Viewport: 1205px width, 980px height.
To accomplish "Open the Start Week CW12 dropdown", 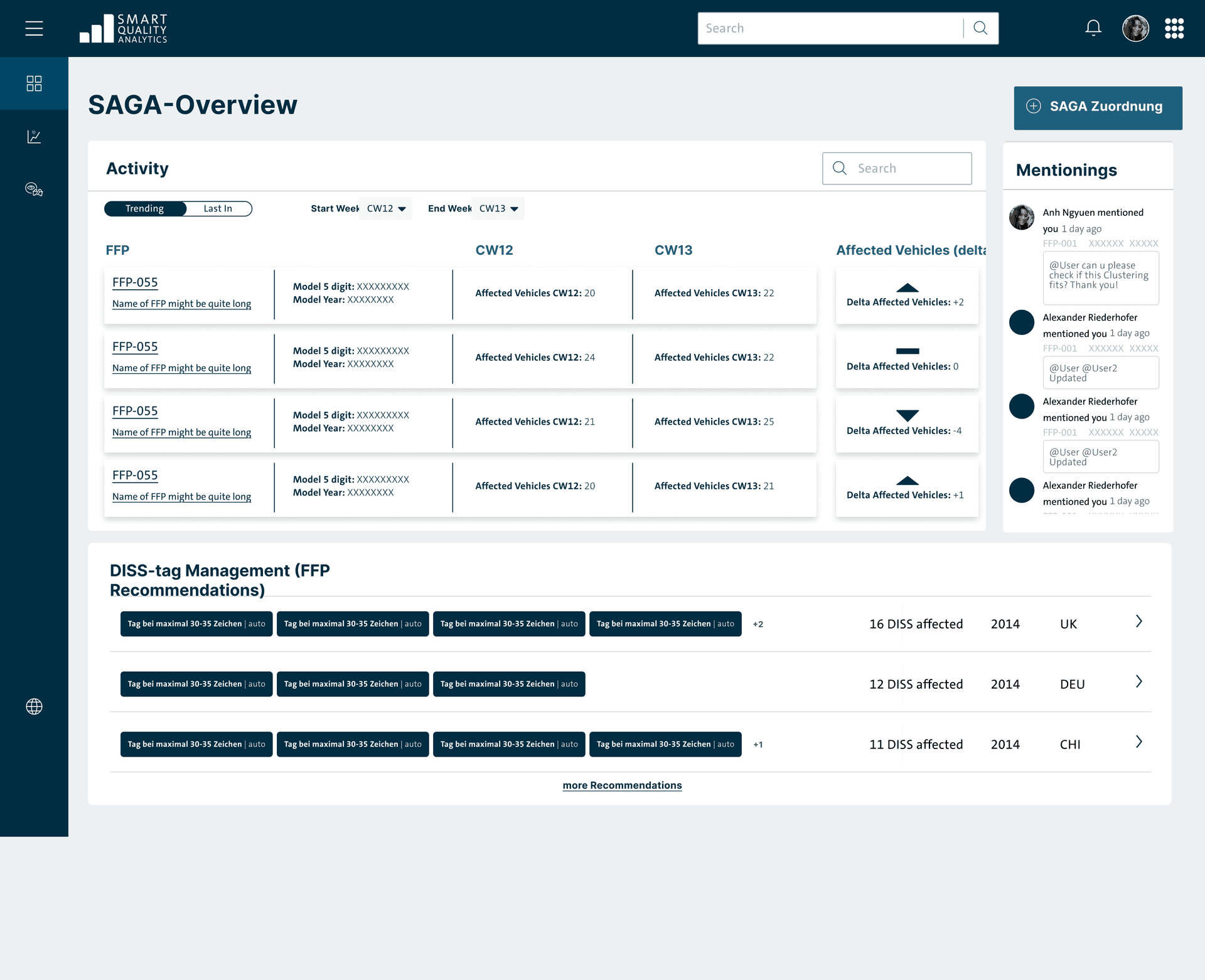I will click(x=385, y=208).
